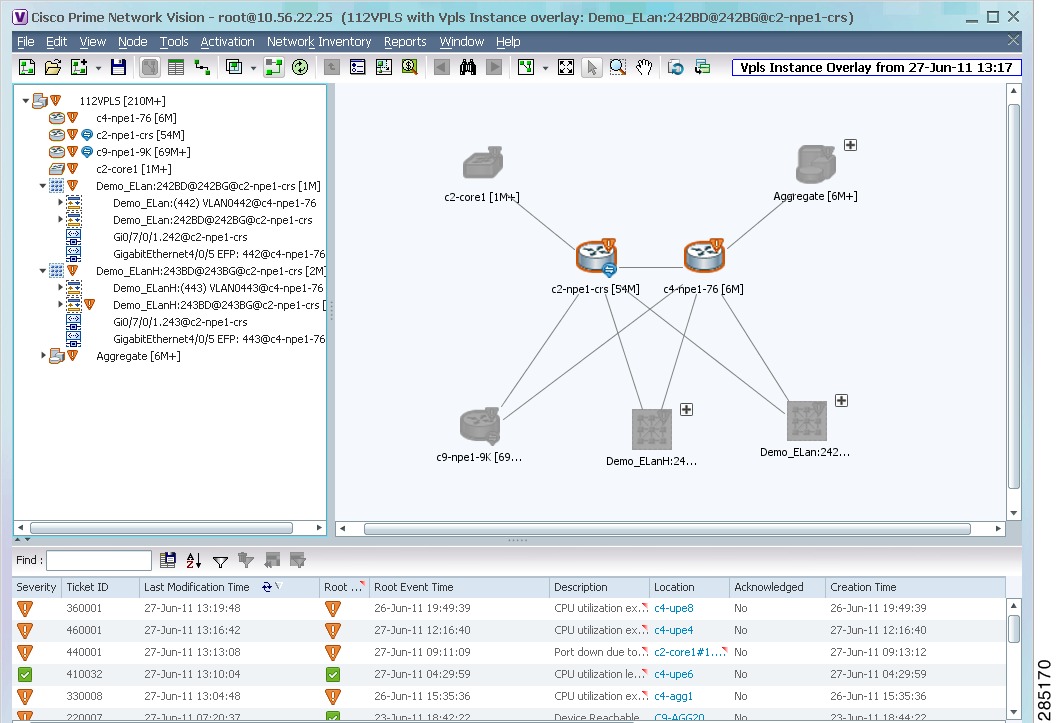
Task: Expand the Demo_ELan:242 plus sign in map
Action: point(841,401)
